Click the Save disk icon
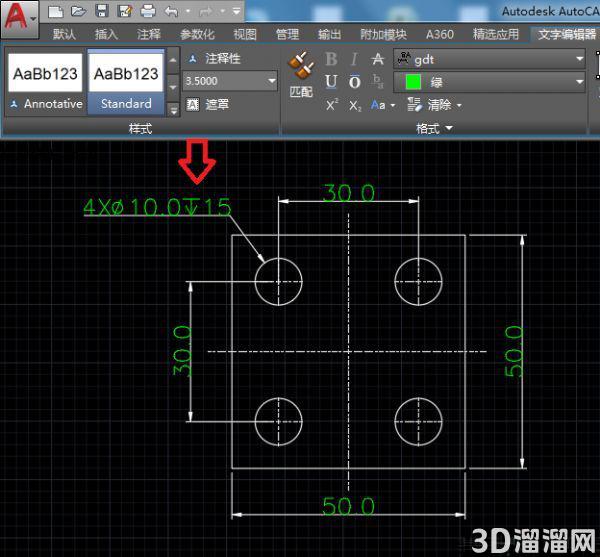Screen dimensions: 600x557 tap(102, 11)
